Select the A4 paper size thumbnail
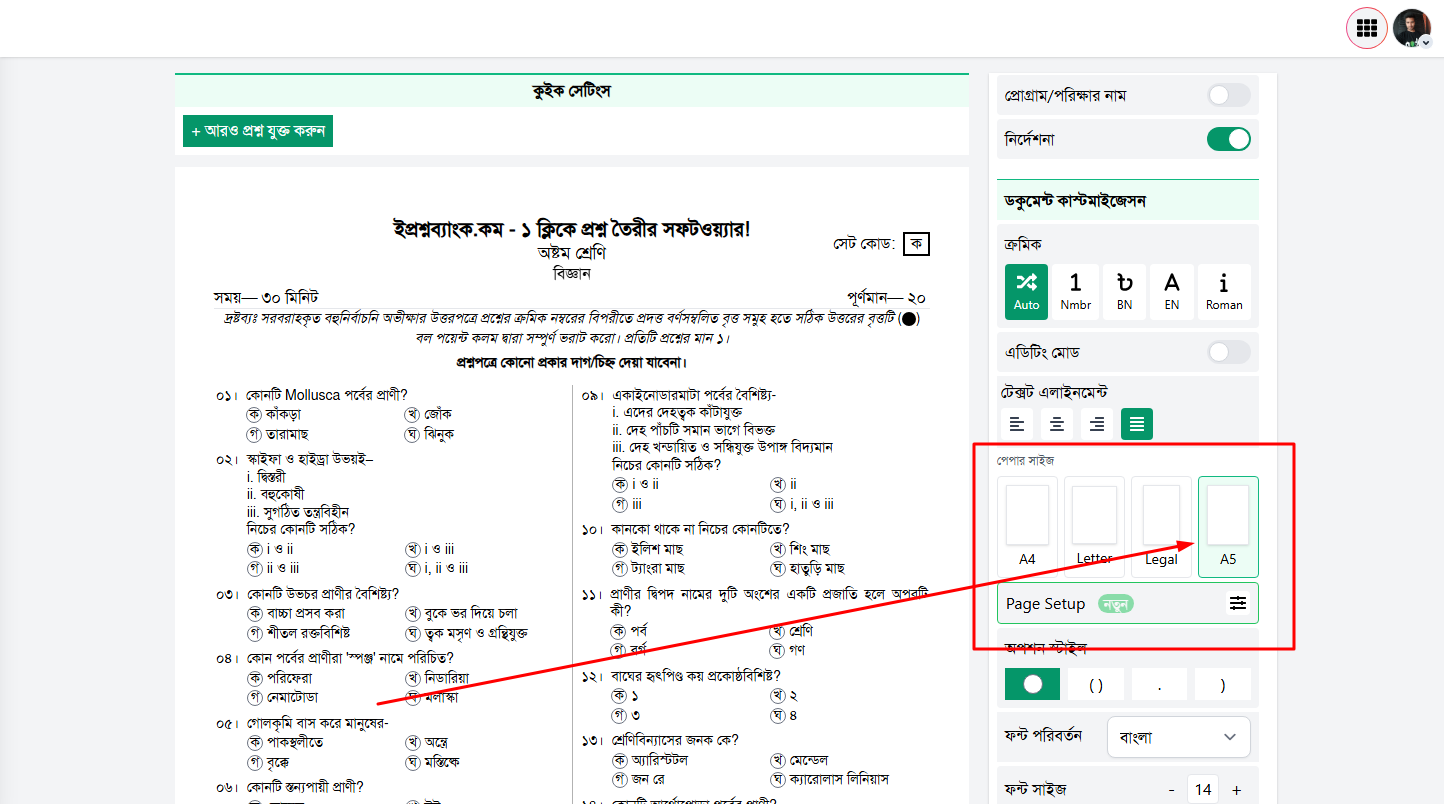This screenshot has width=1444, height=804. click(1027, 527)
